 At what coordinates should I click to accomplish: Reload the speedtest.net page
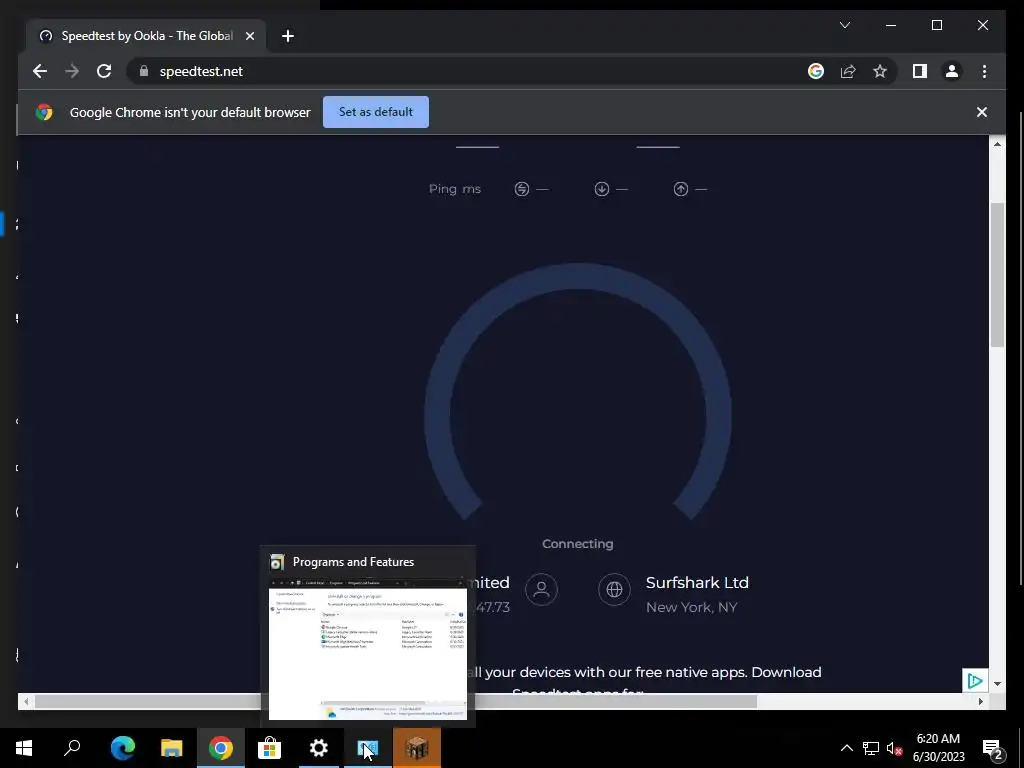104,71
